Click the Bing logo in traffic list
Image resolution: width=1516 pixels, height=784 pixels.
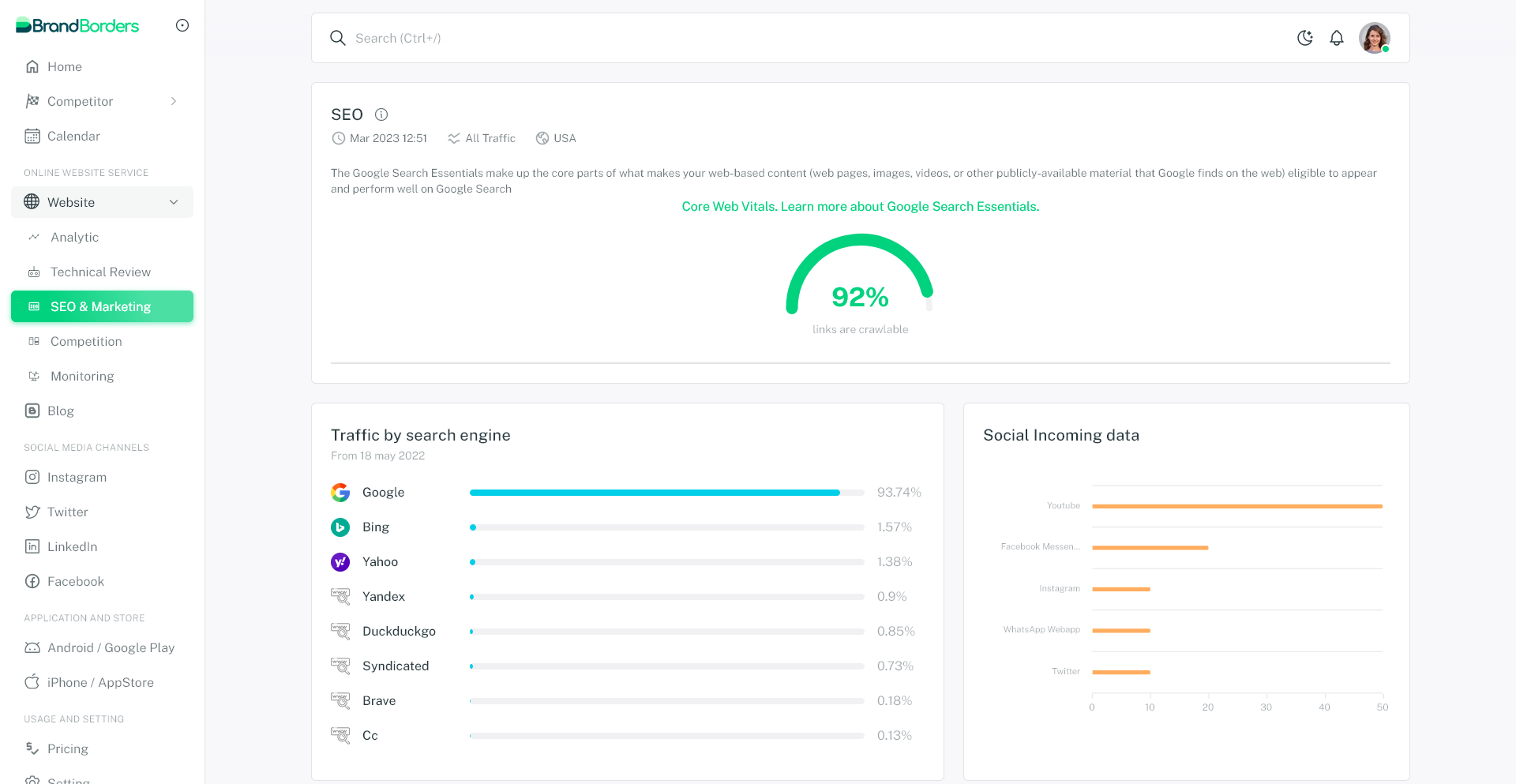click(x=340, y=527)
